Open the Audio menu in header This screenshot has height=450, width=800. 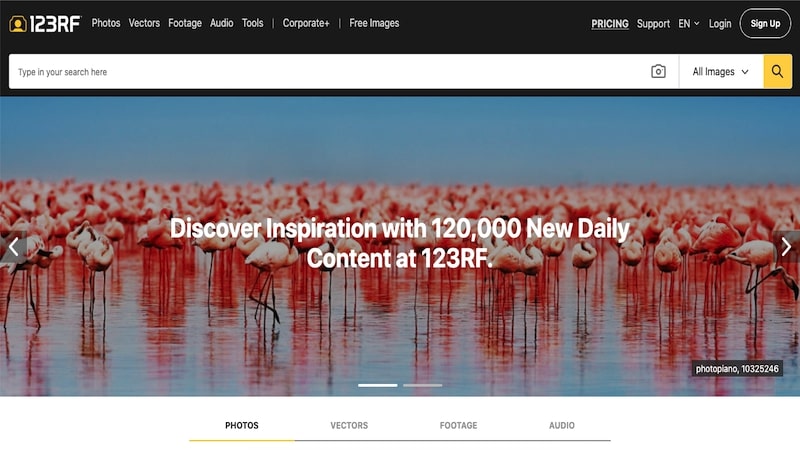click(x=221, y=23)
